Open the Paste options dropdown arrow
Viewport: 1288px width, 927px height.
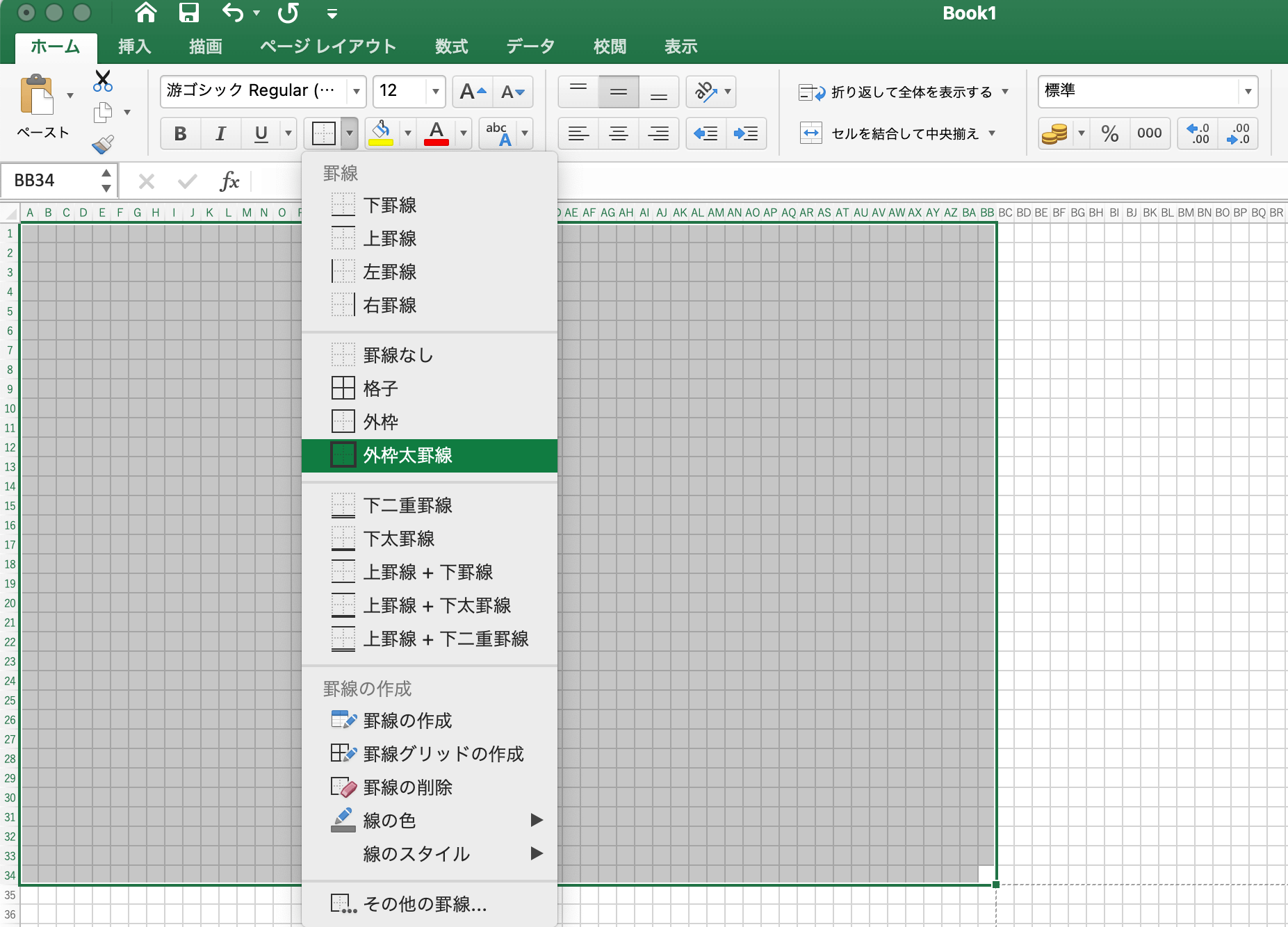[70, 95]
